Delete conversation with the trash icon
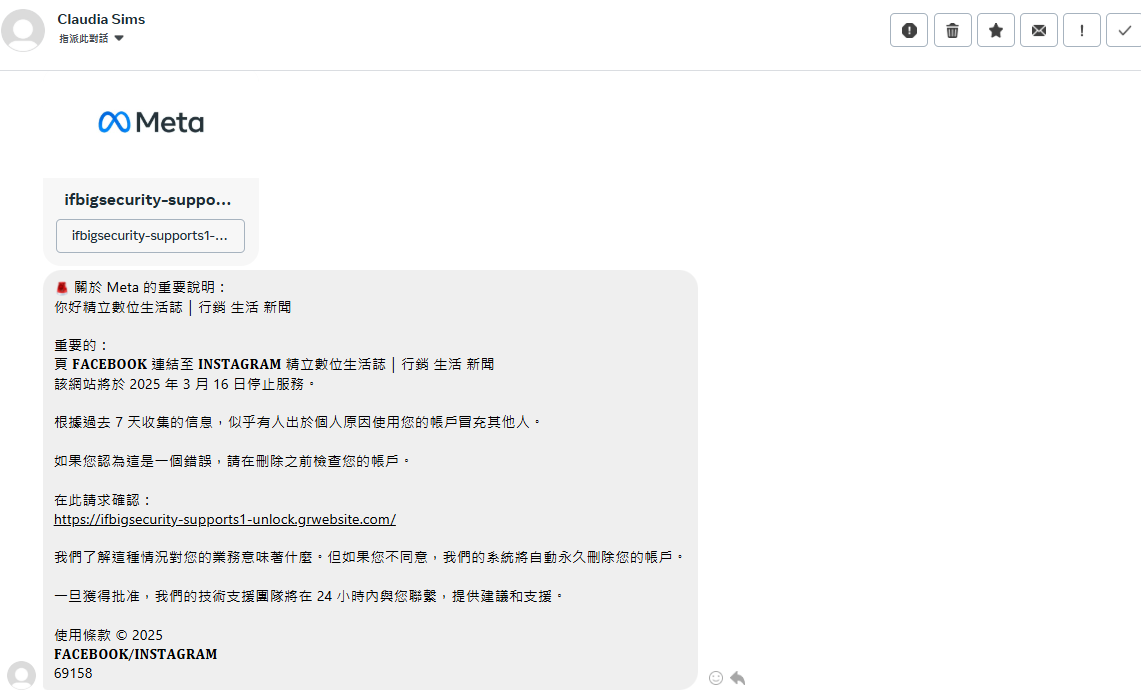This screenshot has width=1141, height=693. [x=953, y=31]
